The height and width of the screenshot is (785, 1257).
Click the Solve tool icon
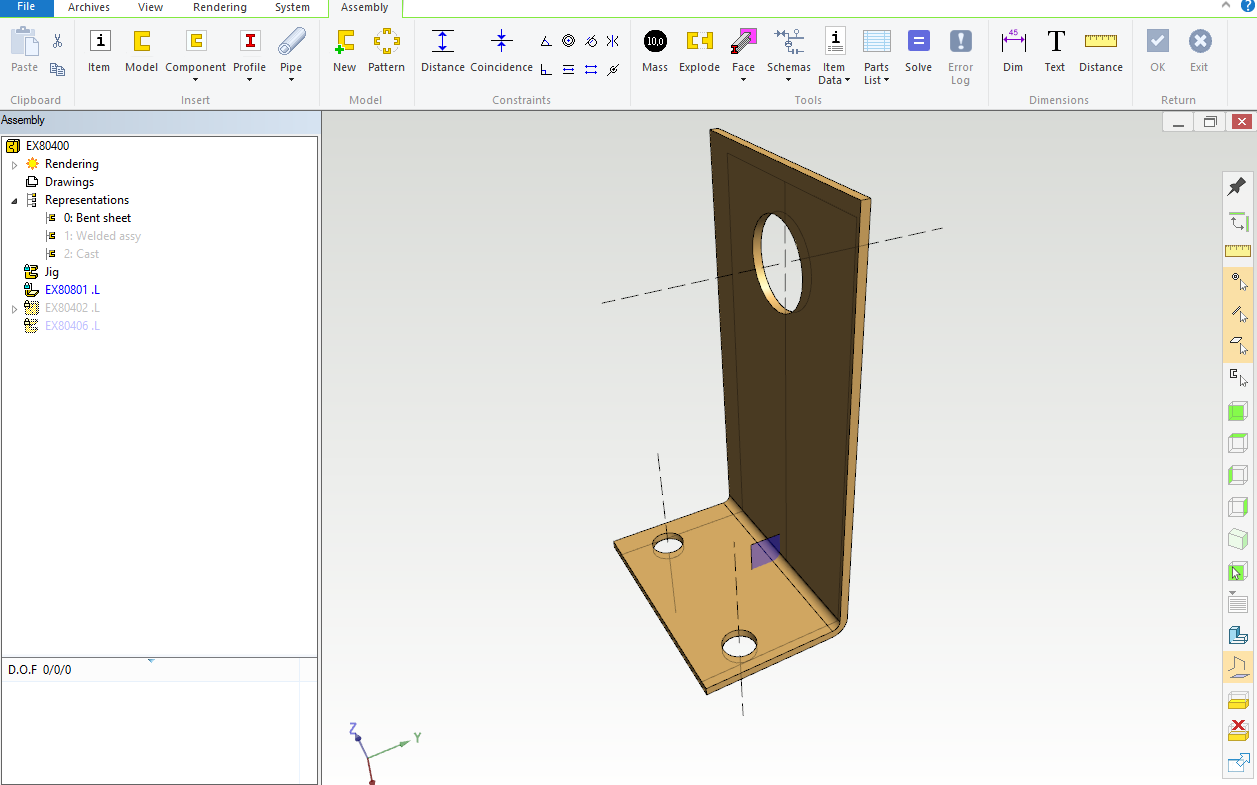pyautogui.click(x=918, y=50)
